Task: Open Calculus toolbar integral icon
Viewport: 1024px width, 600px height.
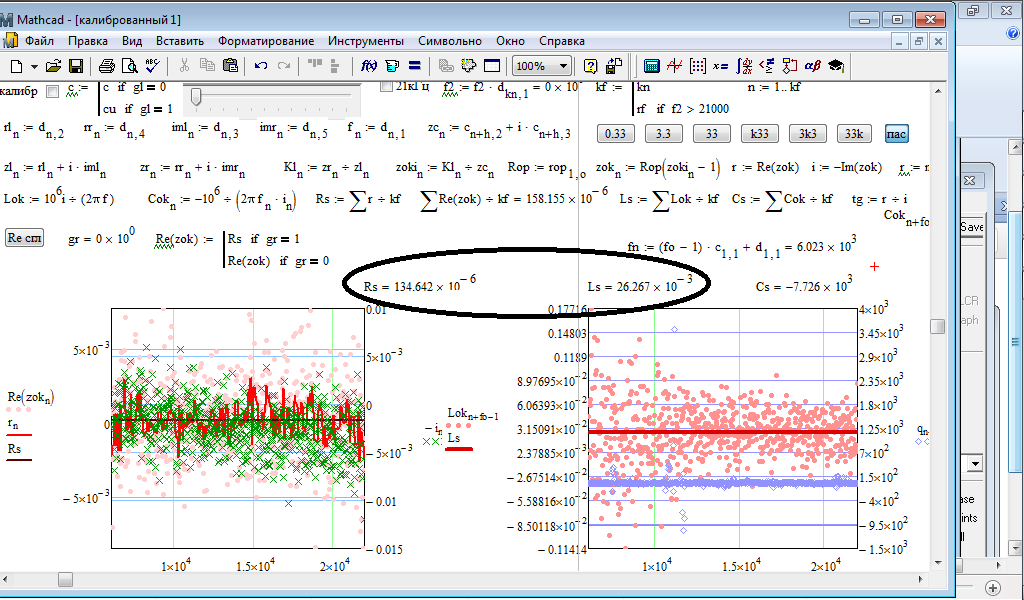Action: (x=744, y=66)
